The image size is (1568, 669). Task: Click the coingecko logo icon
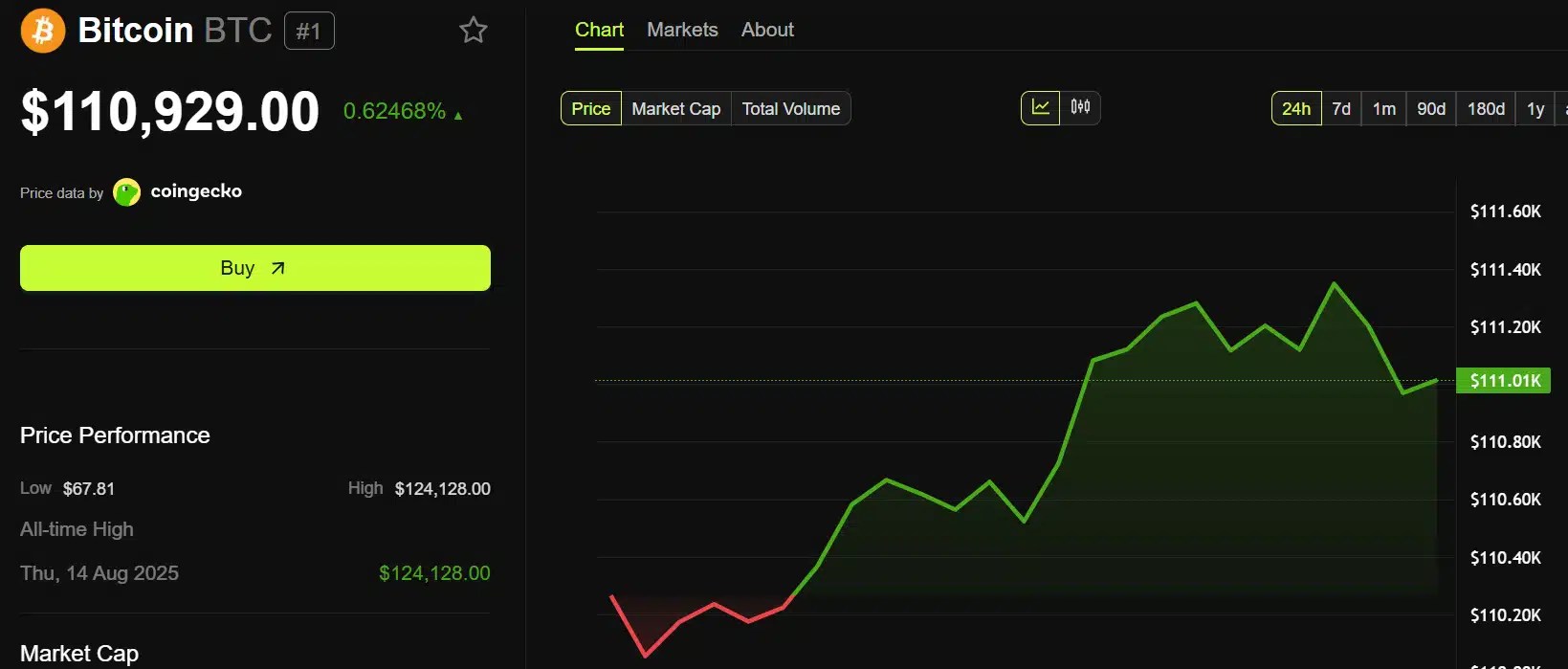[126, 192]
